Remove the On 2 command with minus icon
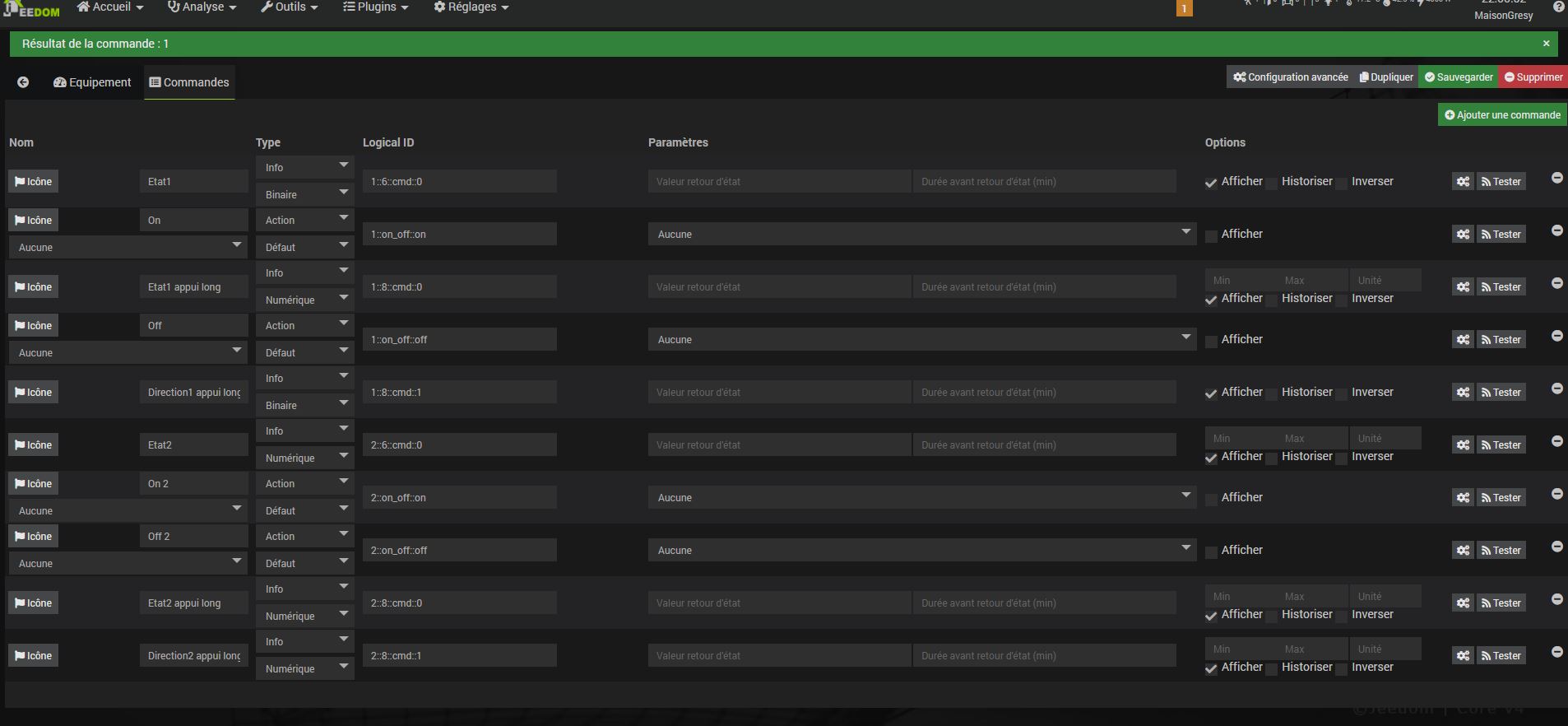Viewport: 1568px width, 726px height. click(1557, 494)
